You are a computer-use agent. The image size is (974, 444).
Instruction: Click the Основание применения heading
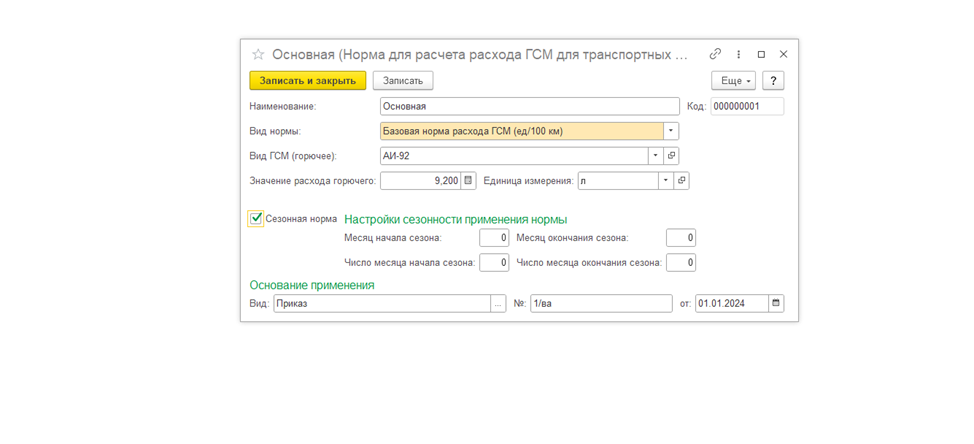tap(312, 285)
